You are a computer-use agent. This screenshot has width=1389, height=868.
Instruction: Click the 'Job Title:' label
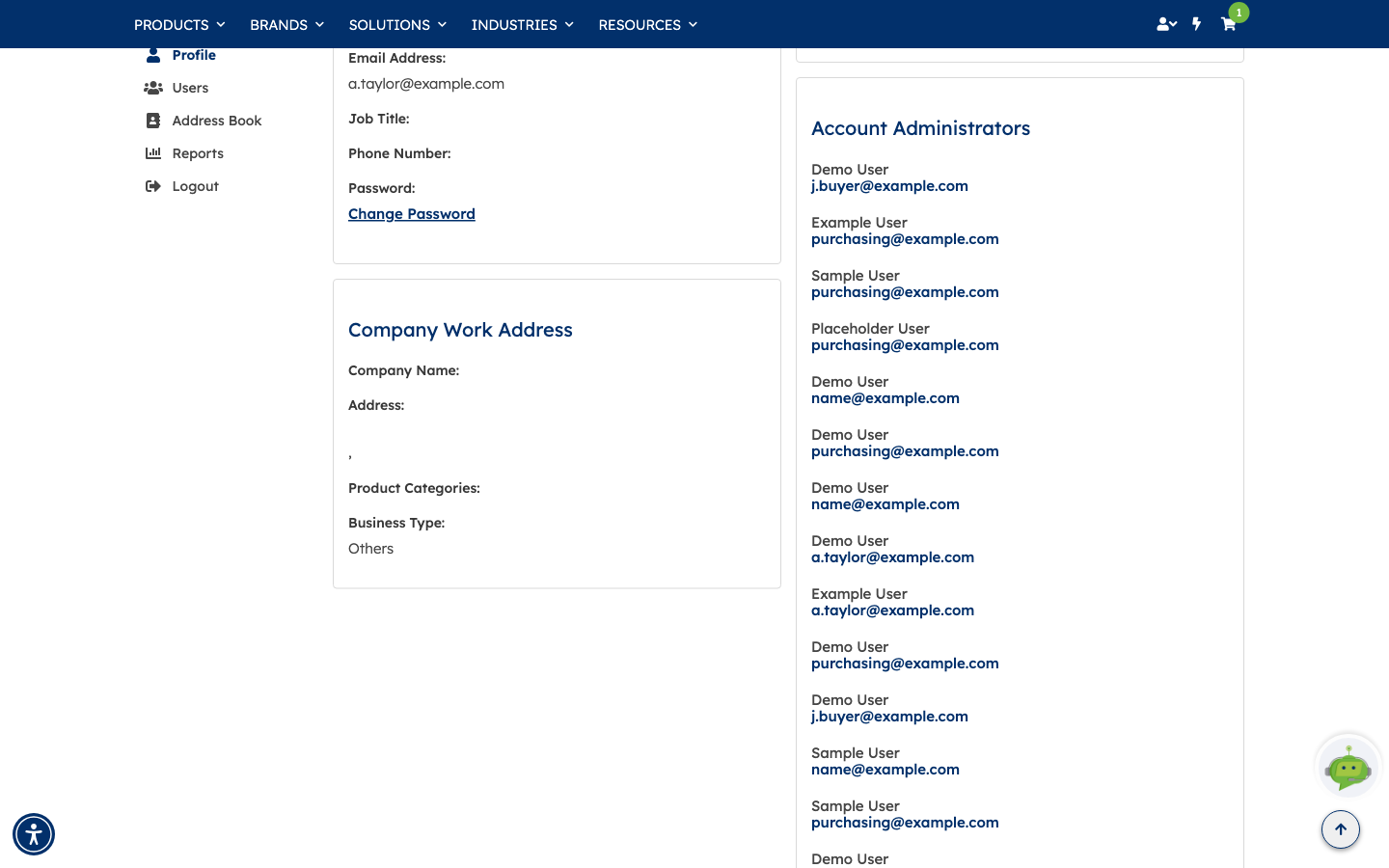pyautogui.click(x=379, y=119)
